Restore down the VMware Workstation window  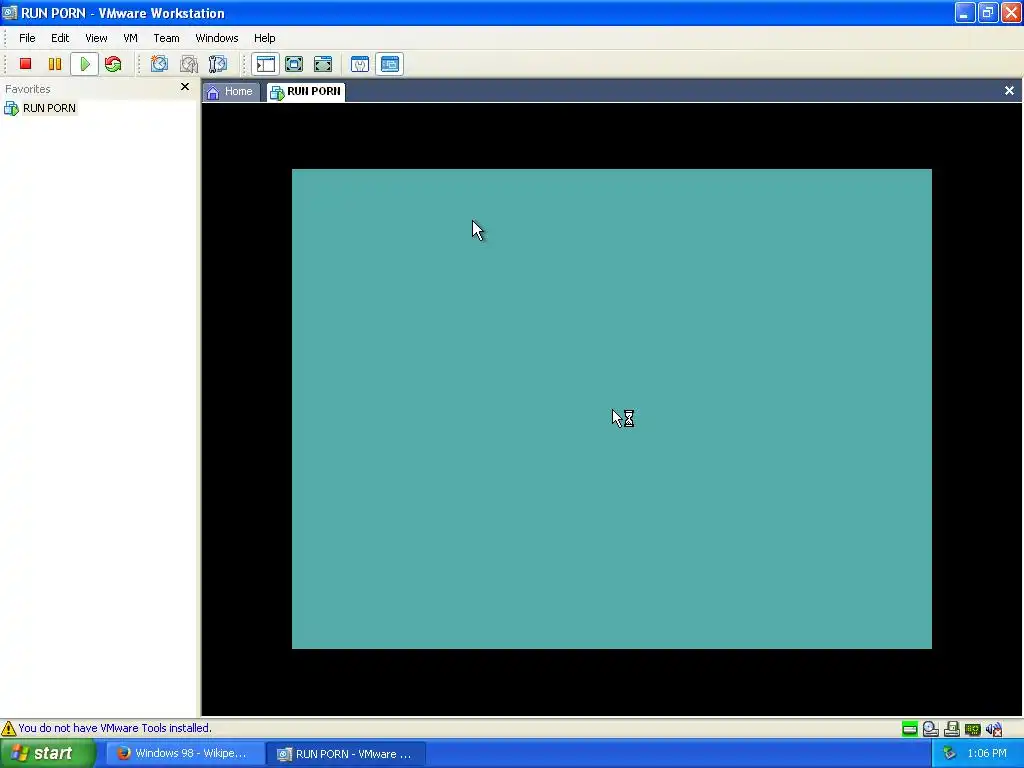988,12
